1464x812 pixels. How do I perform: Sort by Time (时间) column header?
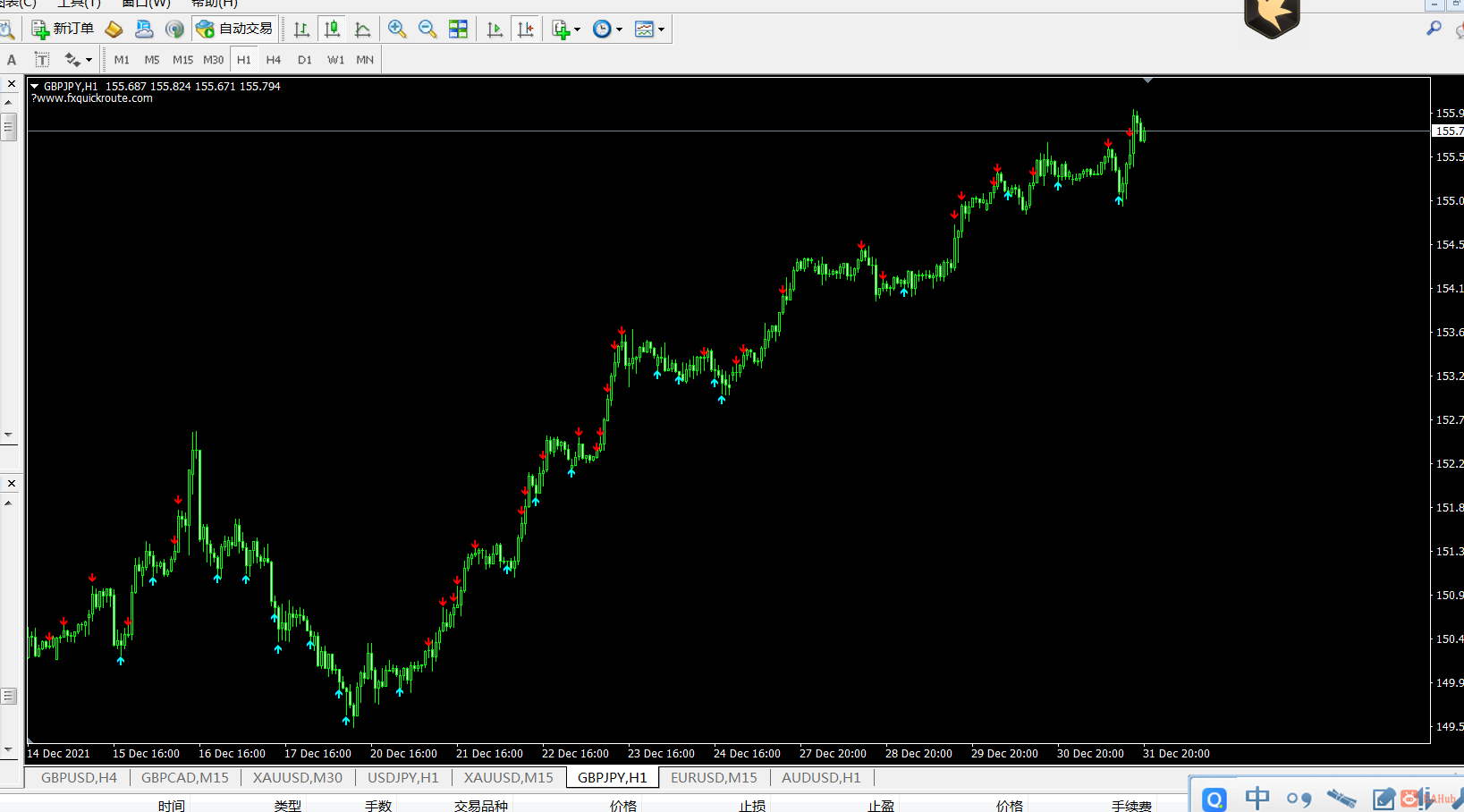pos(172,806)
